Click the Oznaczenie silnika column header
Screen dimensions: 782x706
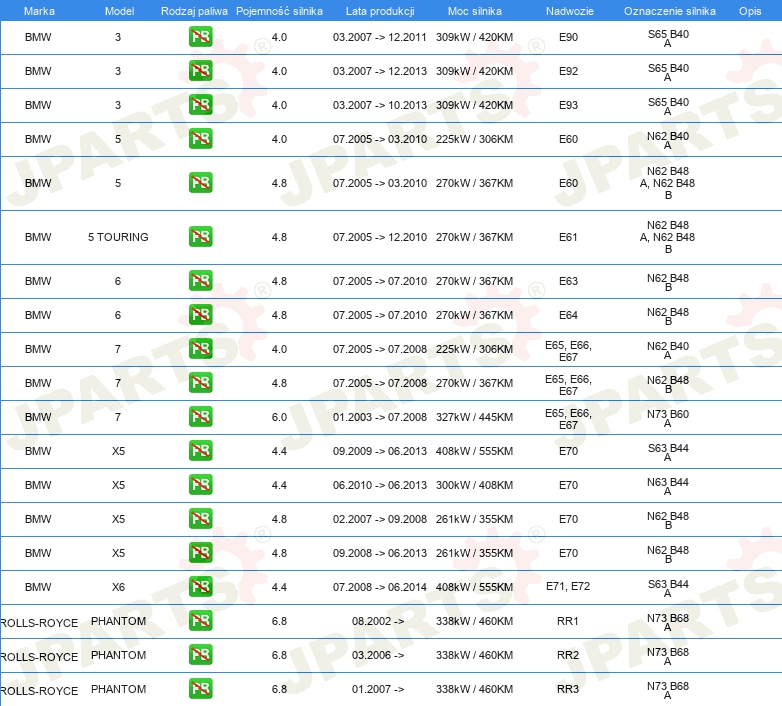669,10
